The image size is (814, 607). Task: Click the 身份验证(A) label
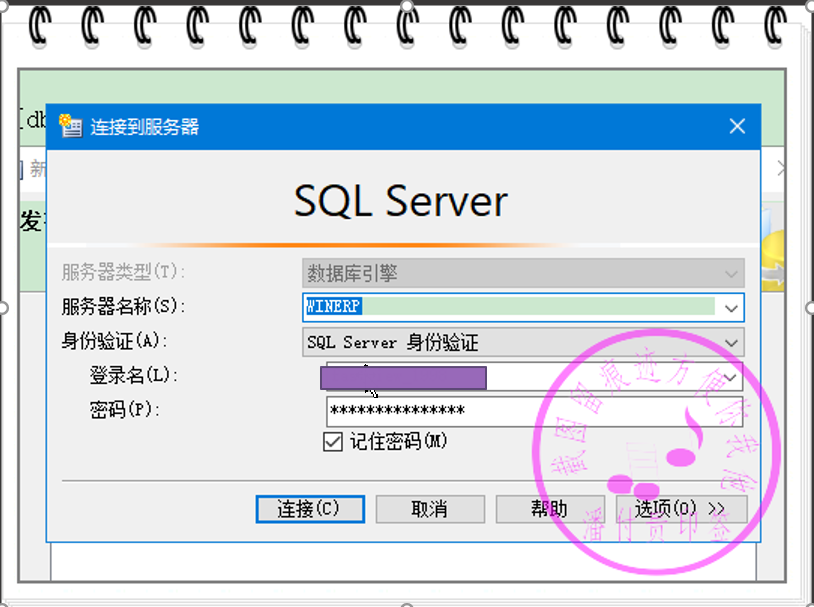pos(114,341)
